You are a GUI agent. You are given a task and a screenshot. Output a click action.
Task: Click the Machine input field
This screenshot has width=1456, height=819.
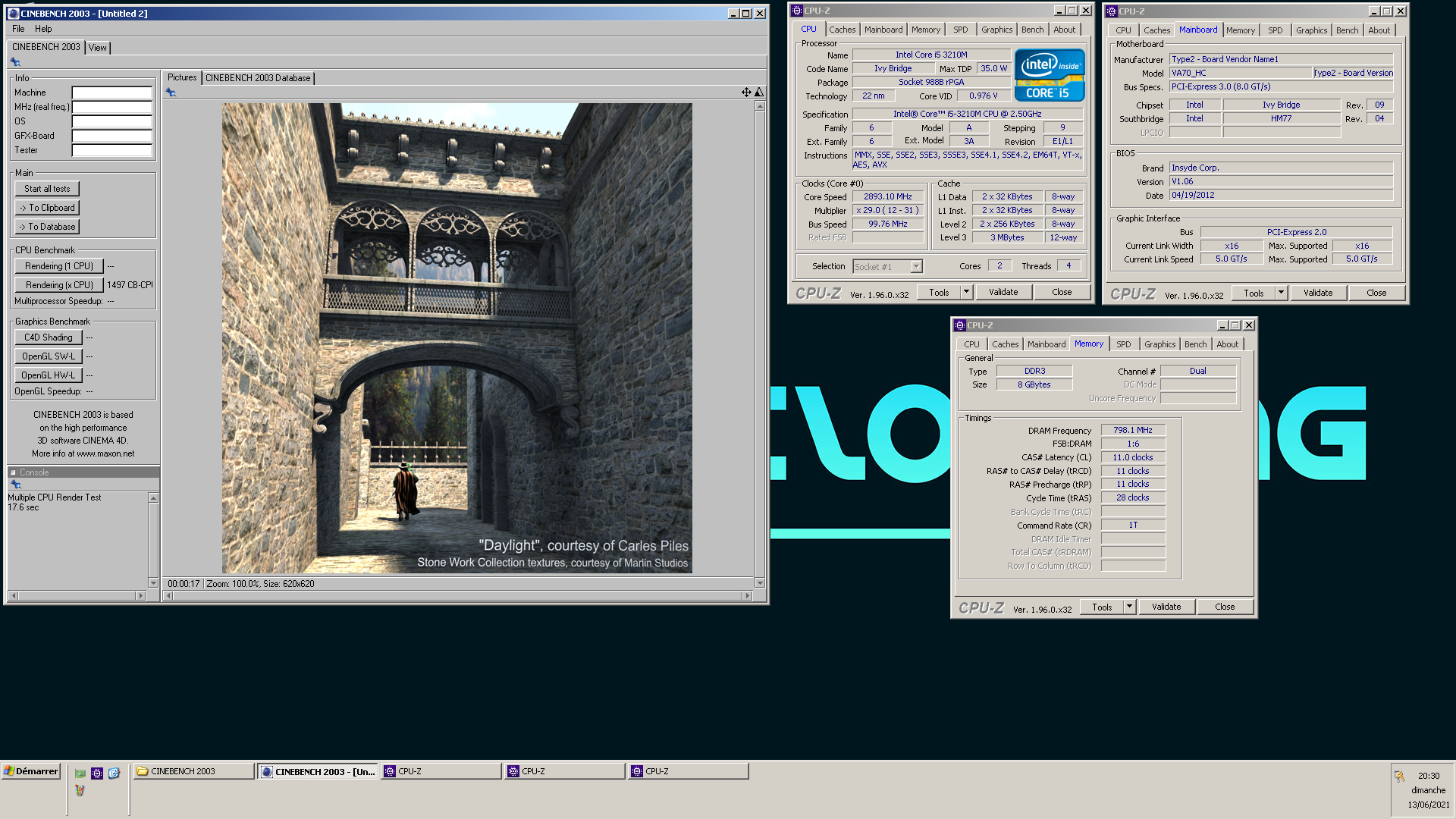(112, 93)
